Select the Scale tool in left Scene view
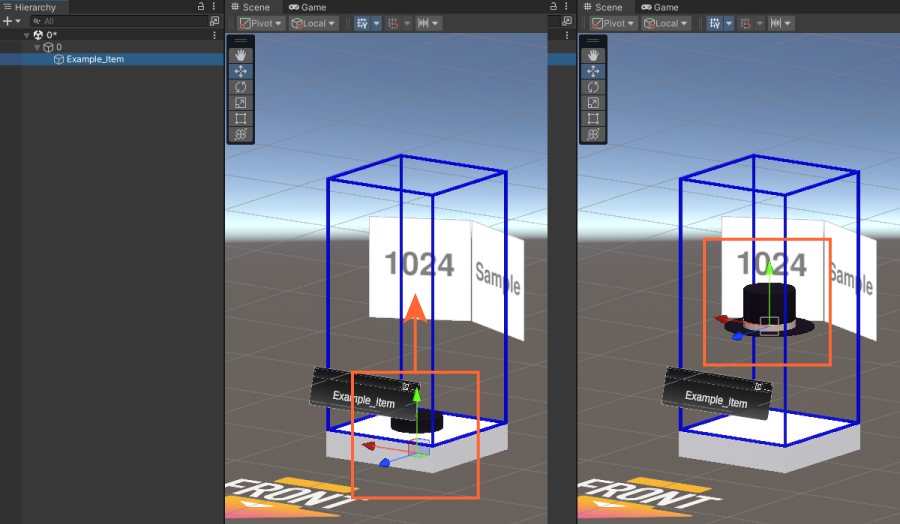Viewport: 900px width, 524px height. coord(240,103)
